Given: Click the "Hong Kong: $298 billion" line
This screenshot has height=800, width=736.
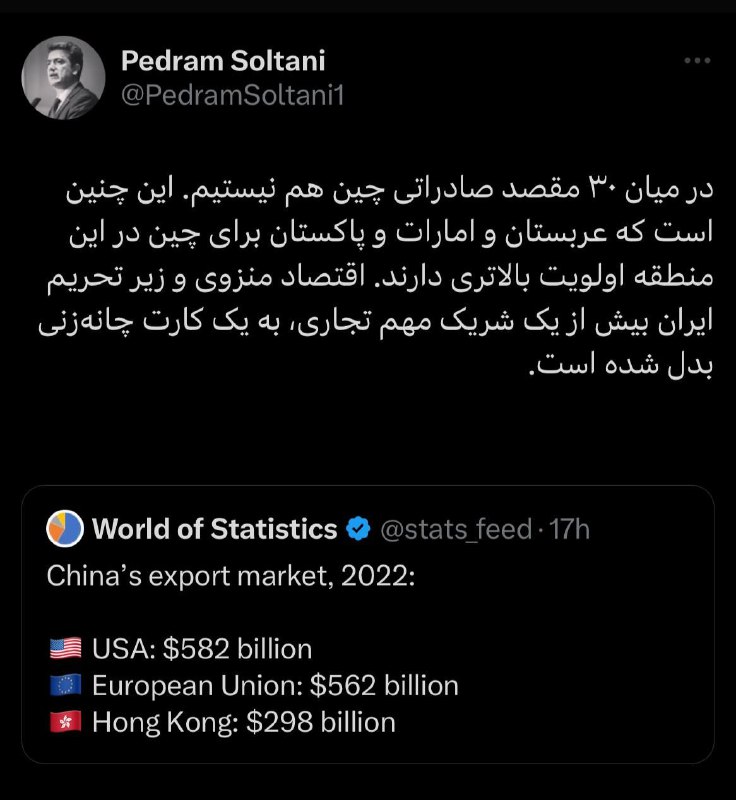Looking at the screenshot, I should (243, 722).
